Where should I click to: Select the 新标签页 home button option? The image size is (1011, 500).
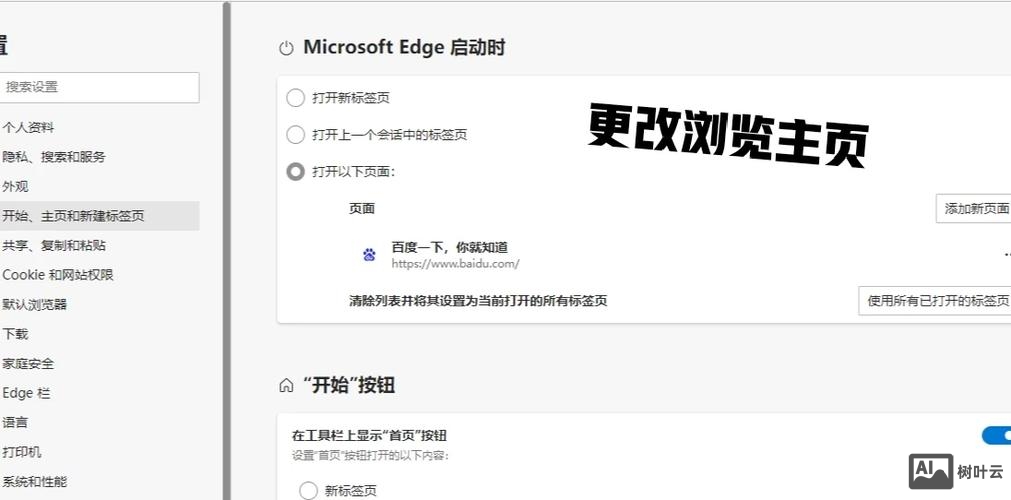tap(309, 491)
